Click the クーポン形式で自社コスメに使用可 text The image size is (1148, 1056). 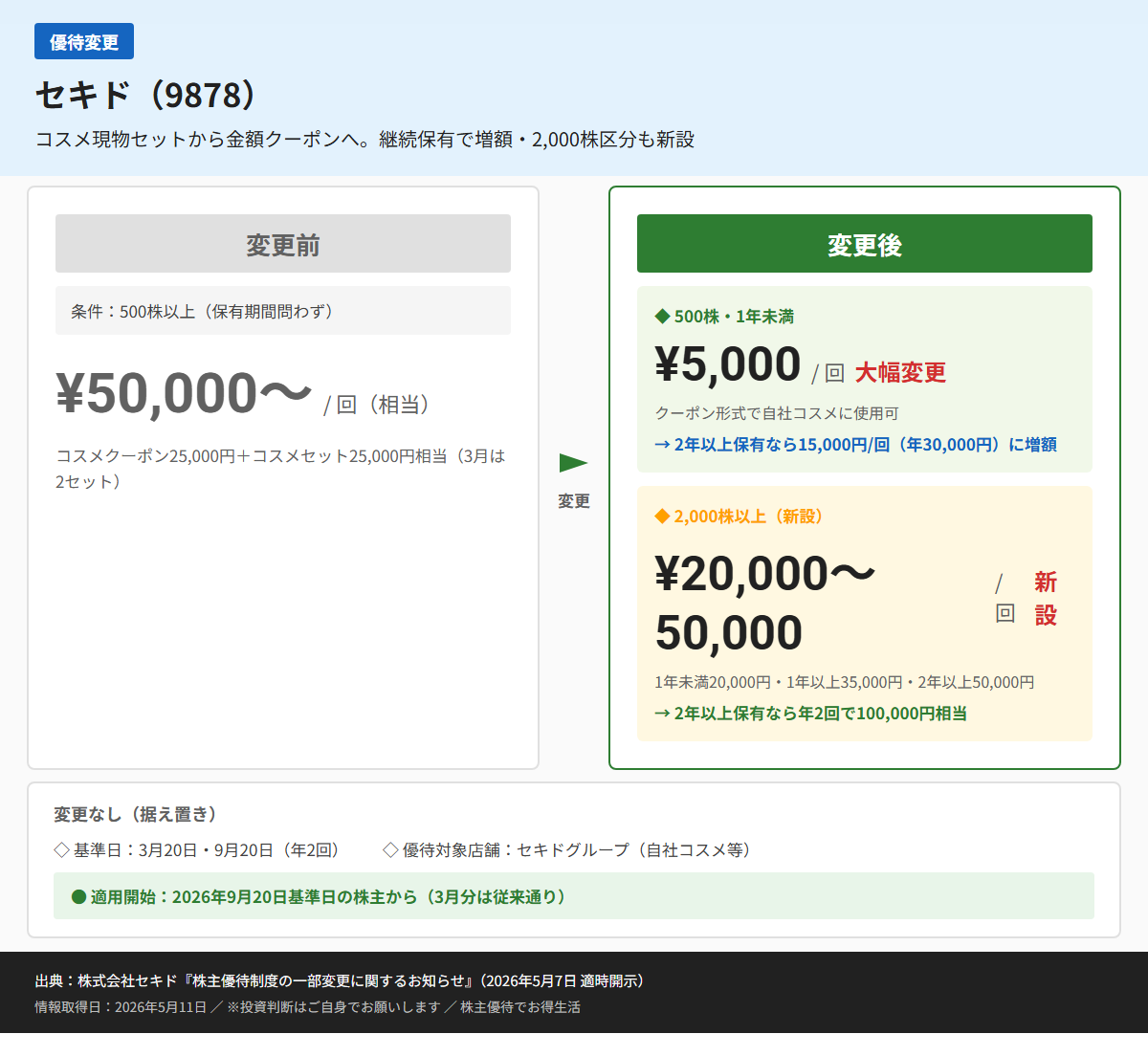[777, 413]
